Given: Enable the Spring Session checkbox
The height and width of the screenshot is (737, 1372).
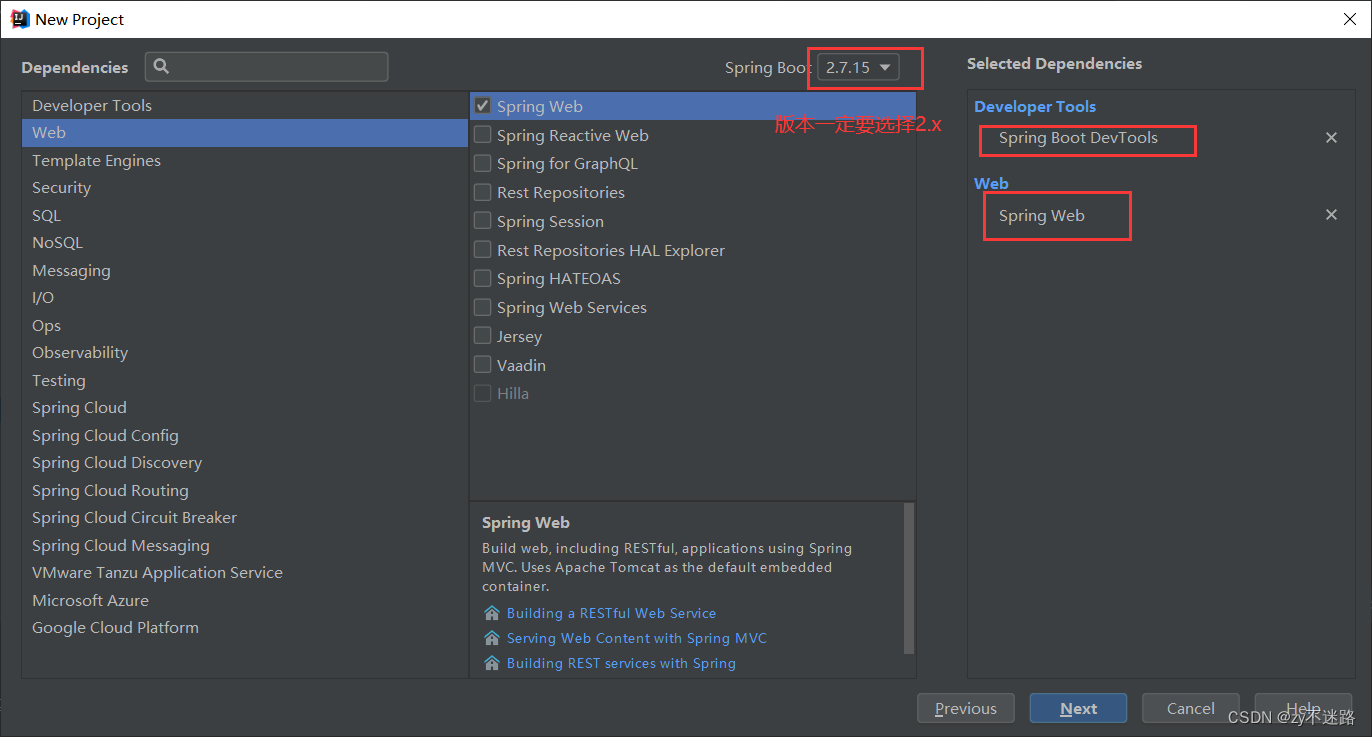Looking at the screenshot, I should click(x=483, y=221).
